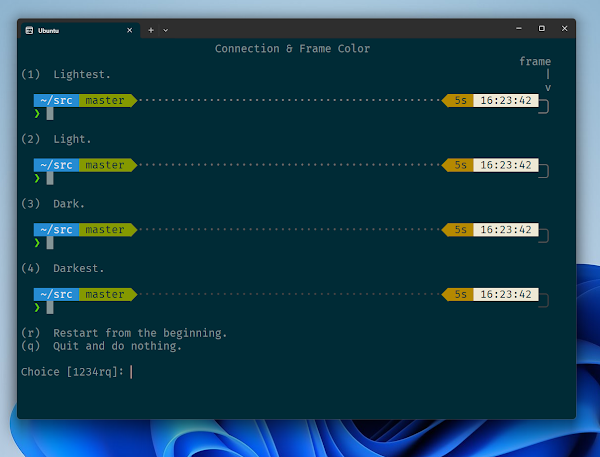The width and height of the screenshot is (600, 457).
Task: Click the '(3) Dark.' option text
Action: click(53, 204)
